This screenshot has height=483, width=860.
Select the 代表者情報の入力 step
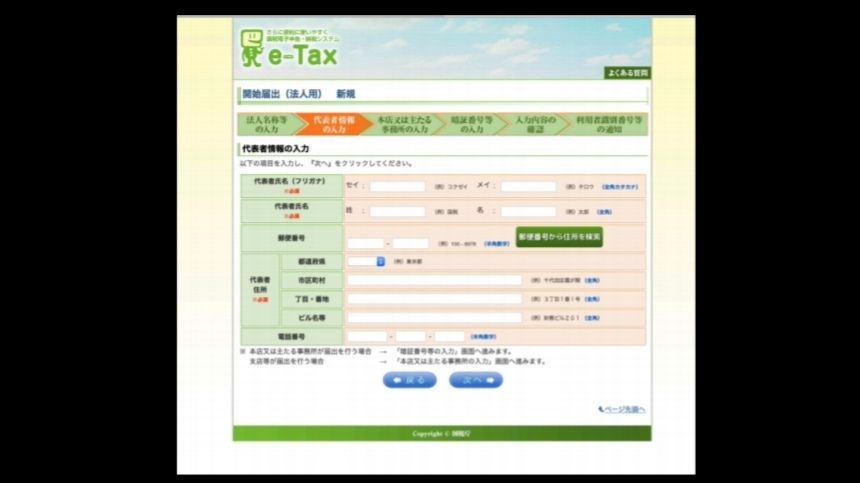tap(334, 124)
